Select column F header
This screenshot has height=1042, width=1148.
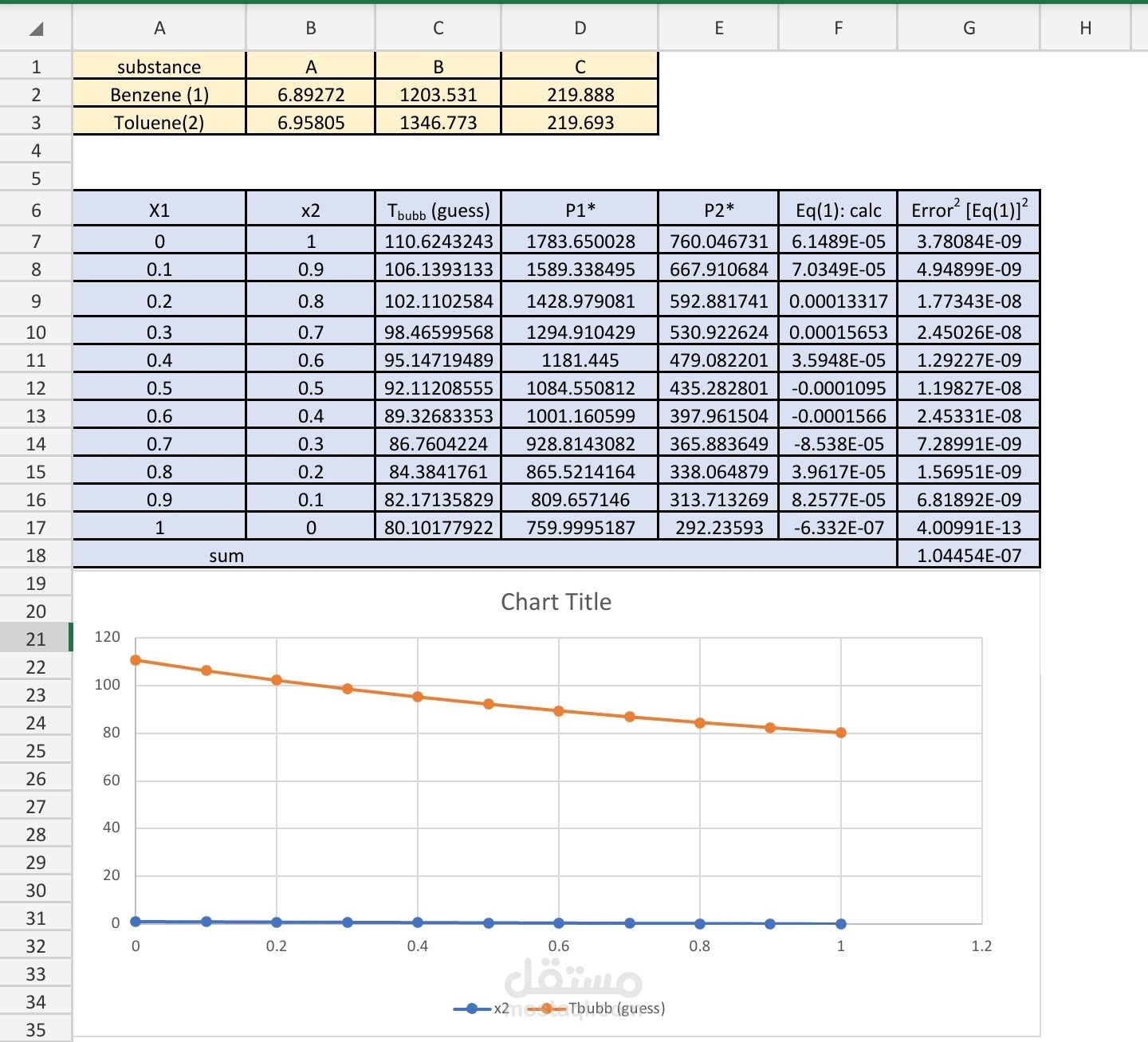(839, 28)
